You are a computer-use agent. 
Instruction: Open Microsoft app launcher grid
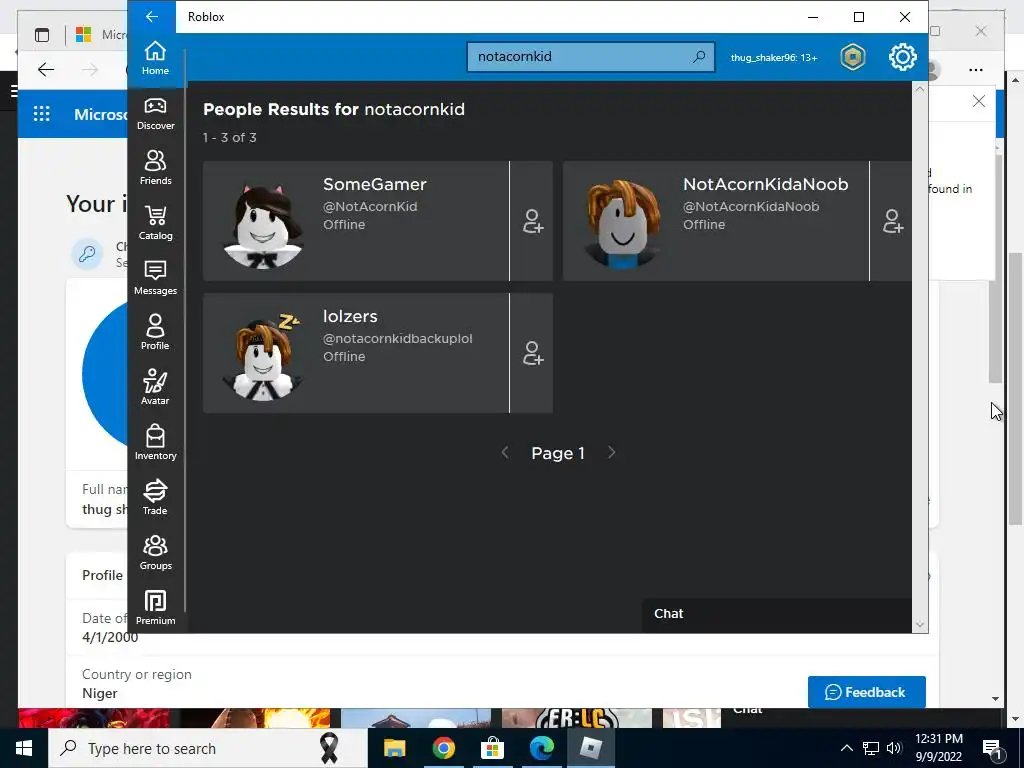click(41, 114)
